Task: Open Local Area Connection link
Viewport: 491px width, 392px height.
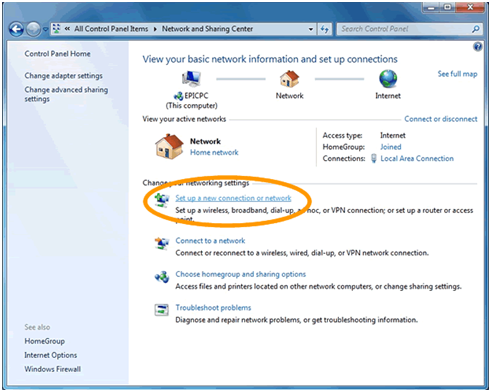Action: click(x=417, y=158)
